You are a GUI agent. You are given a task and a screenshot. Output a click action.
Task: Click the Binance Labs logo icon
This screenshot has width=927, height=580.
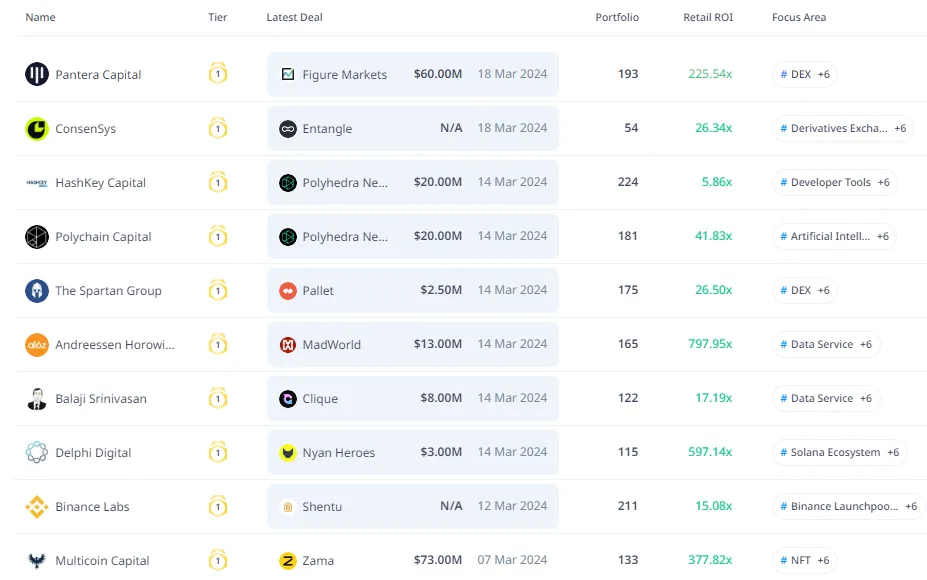(x=37, y=507)
